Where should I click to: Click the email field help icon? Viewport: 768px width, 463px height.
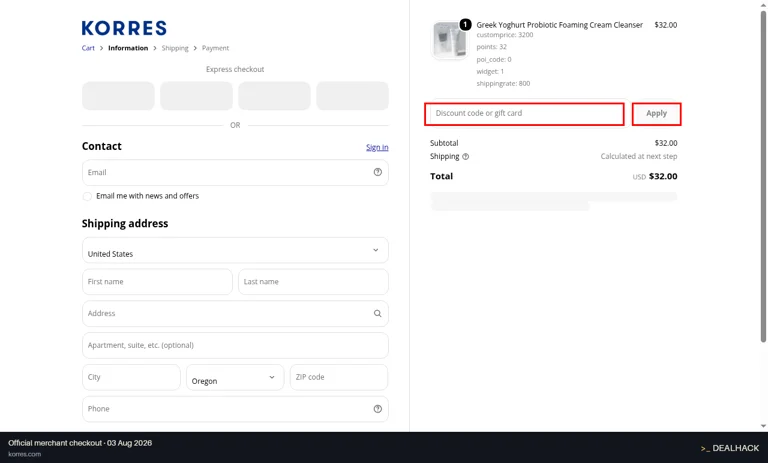pos(378,172)
